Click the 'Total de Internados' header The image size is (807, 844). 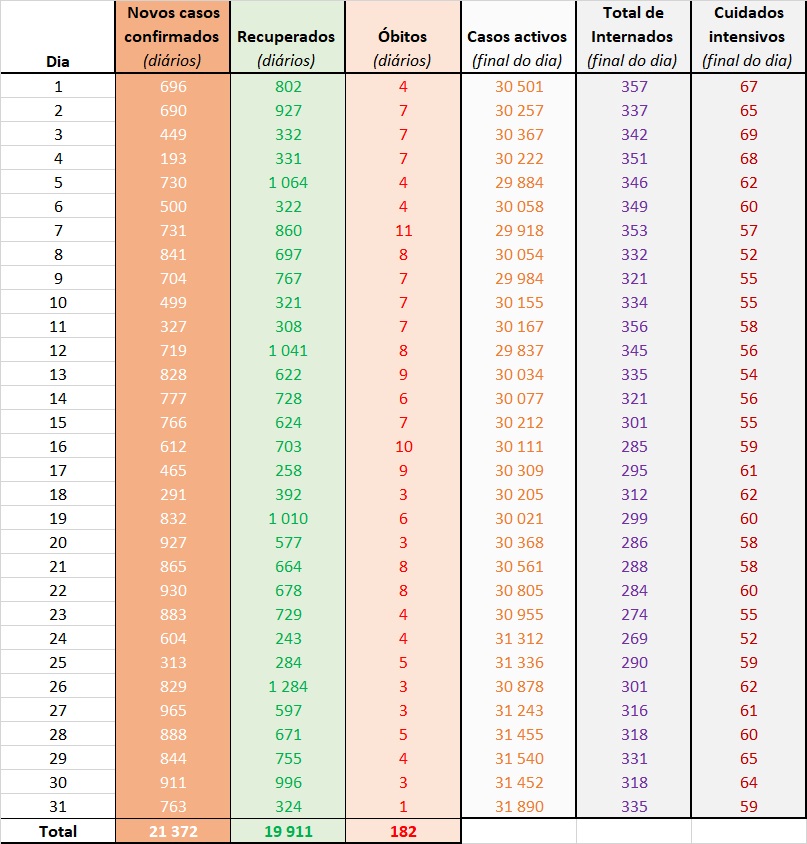coord(633,37)
